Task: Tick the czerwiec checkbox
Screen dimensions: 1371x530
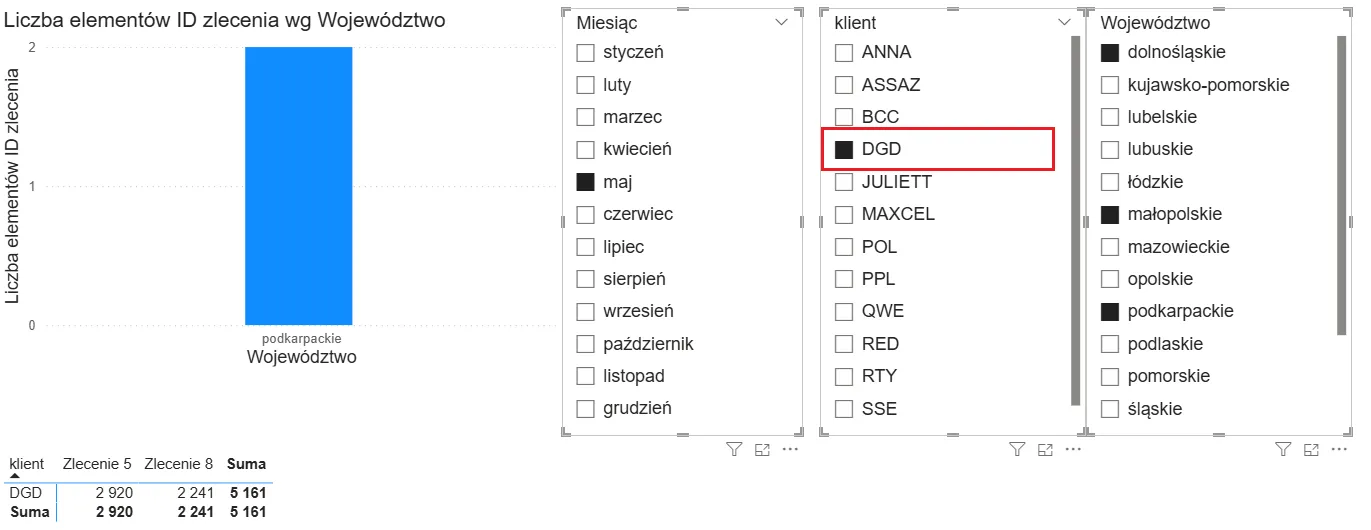Action: tap(586, 214)
